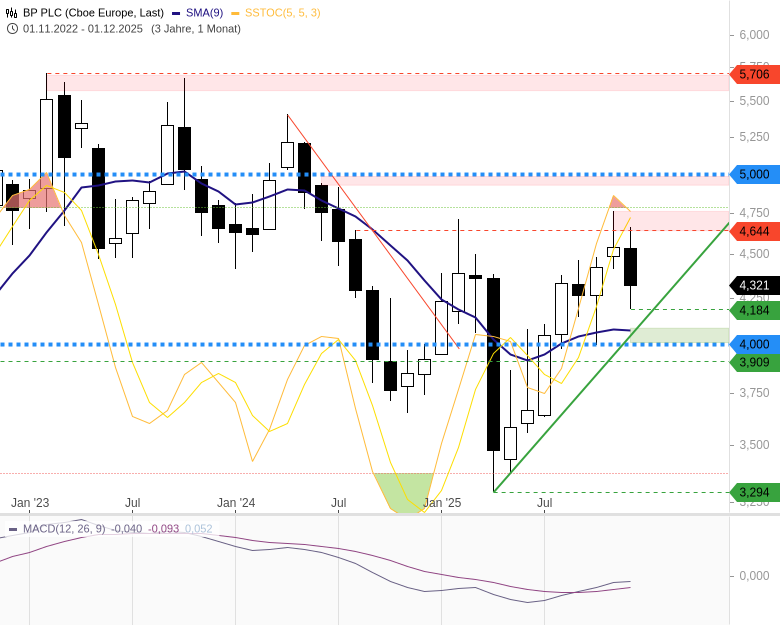The image size is (780, 625).
Task: Click the blue 5,000 price level tag
Action: (x=754, y=174)
